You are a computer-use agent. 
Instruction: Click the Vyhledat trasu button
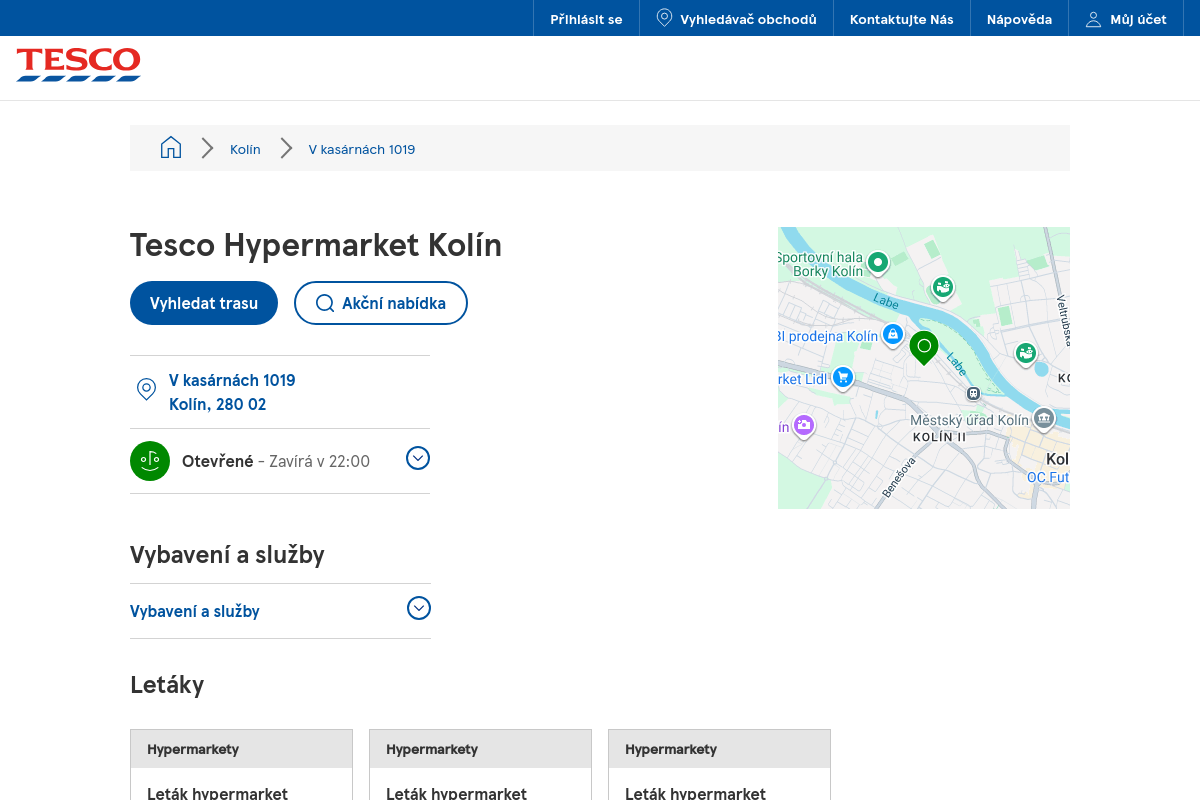tap(204, 303)
